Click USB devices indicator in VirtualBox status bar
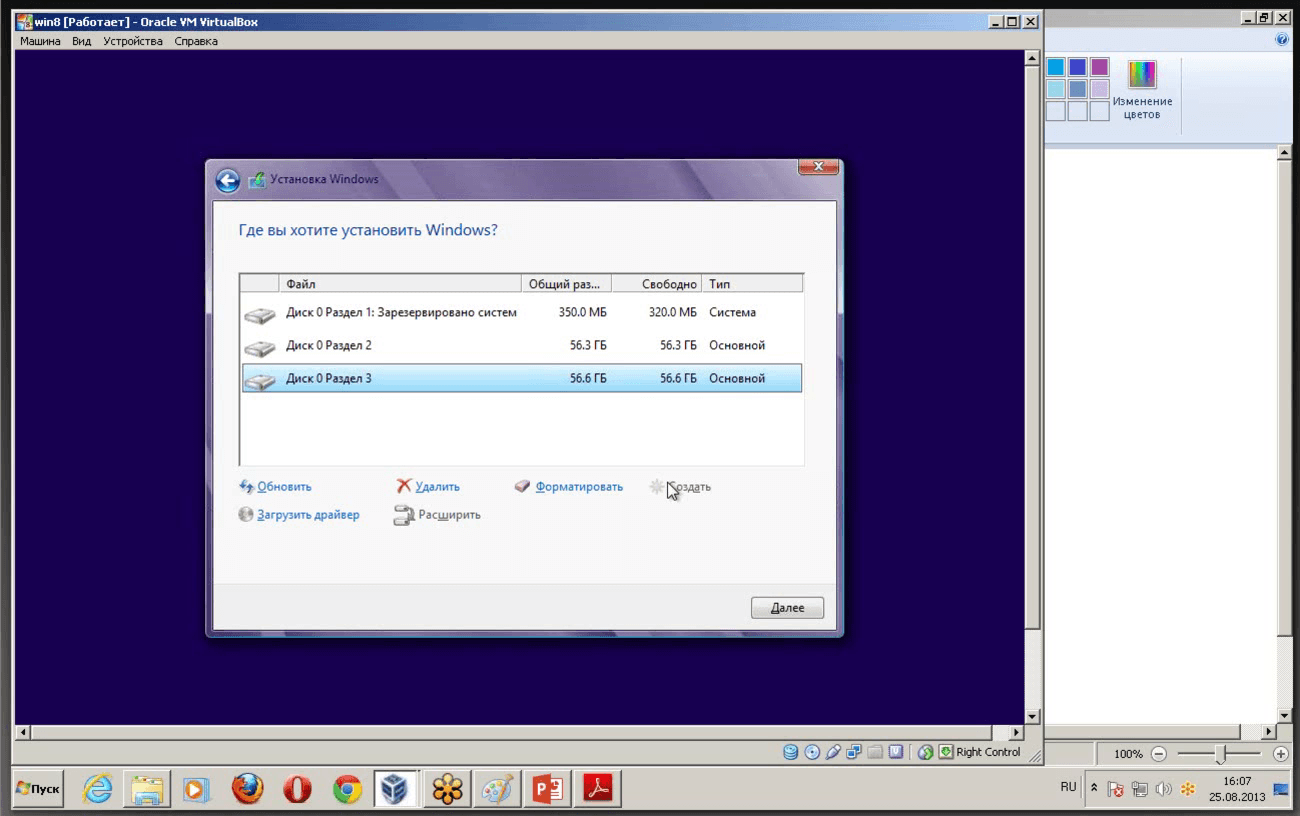 tap(833, 752)
